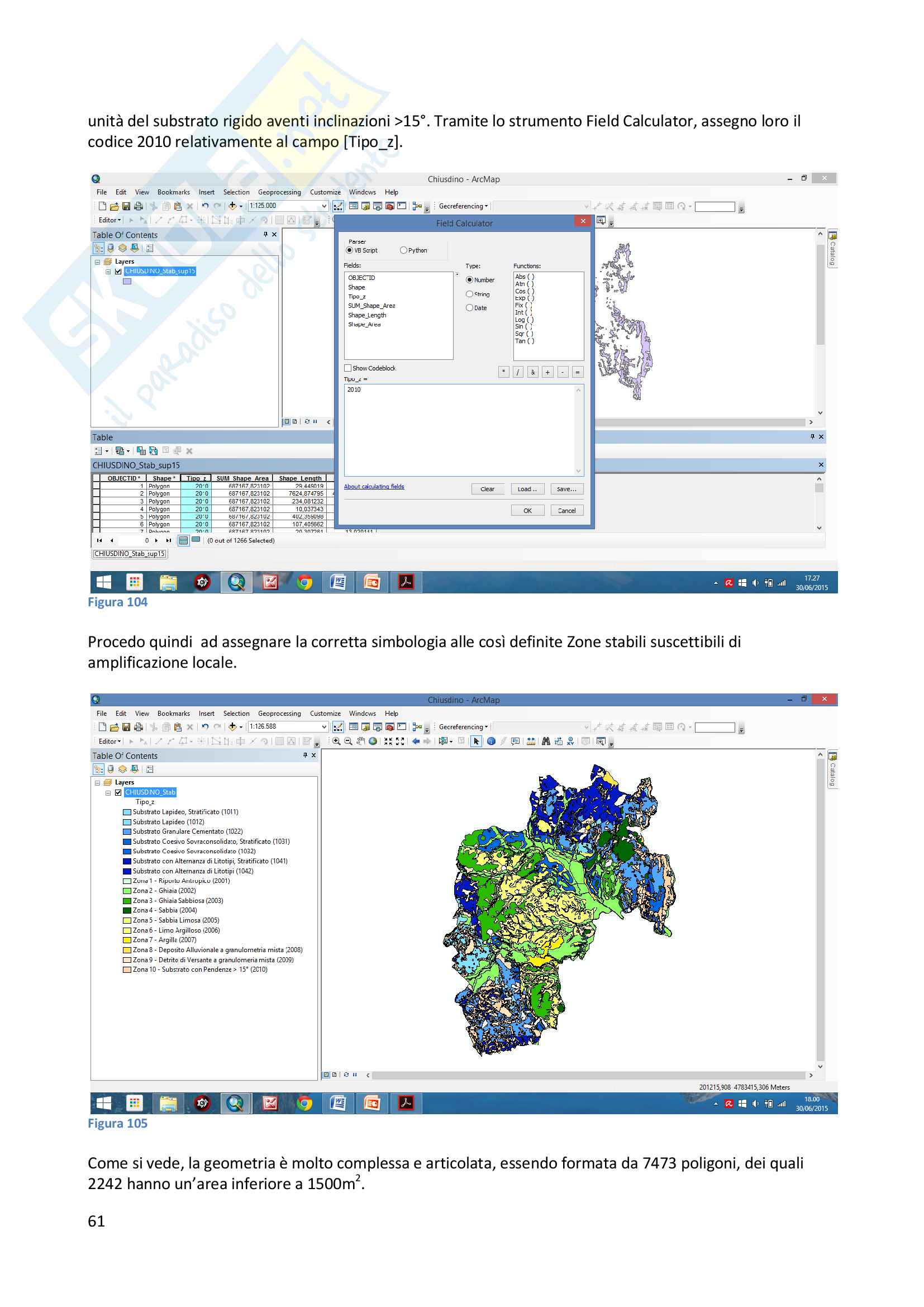924x1307 pixels.
Task: Click the Full Extent globe icon
Action: pos(373,741)
